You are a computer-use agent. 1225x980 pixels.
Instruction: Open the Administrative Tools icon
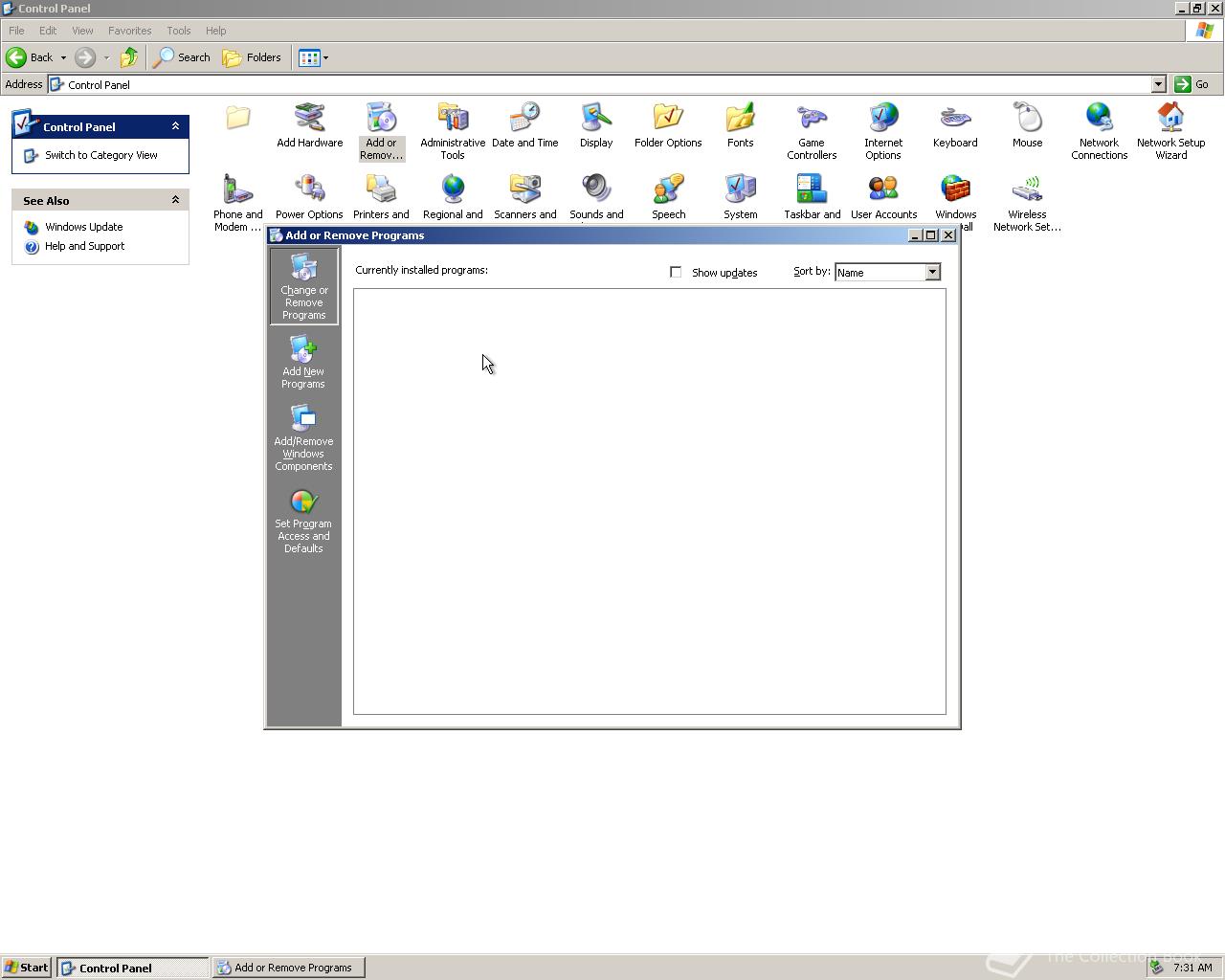click(x=453, y=132)
